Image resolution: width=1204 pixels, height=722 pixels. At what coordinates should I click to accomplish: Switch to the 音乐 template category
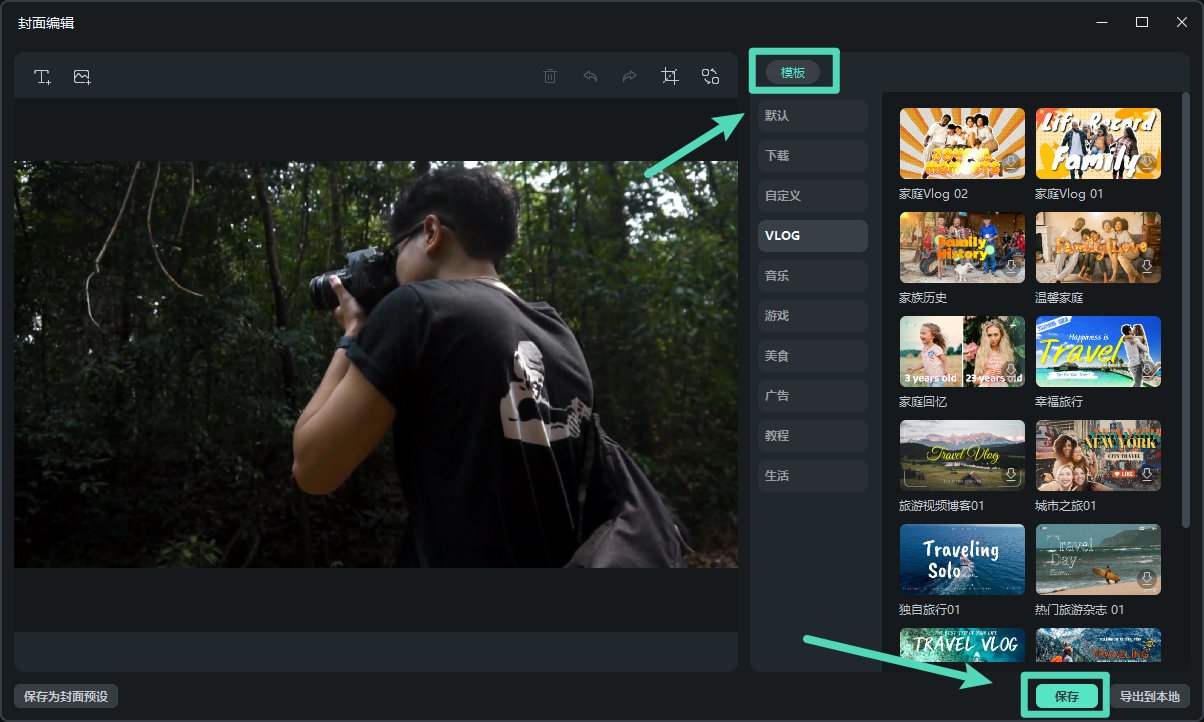tap(812, 276)
